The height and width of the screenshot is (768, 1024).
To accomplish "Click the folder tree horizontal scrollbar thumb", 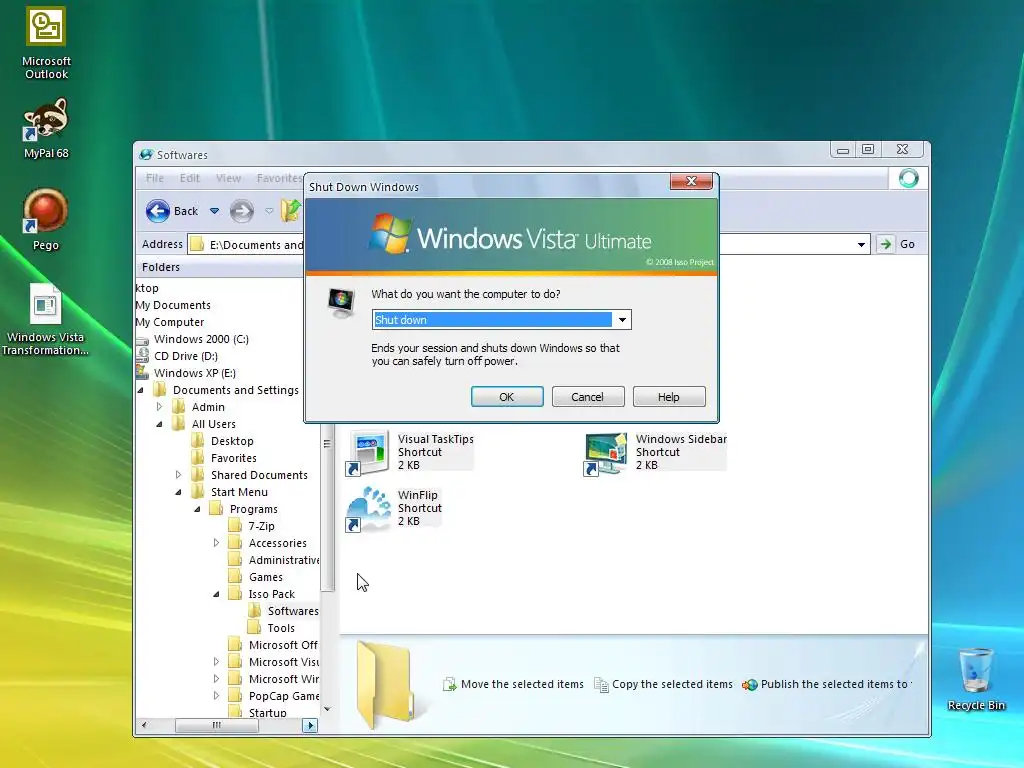I will click(x=216, y=725).
